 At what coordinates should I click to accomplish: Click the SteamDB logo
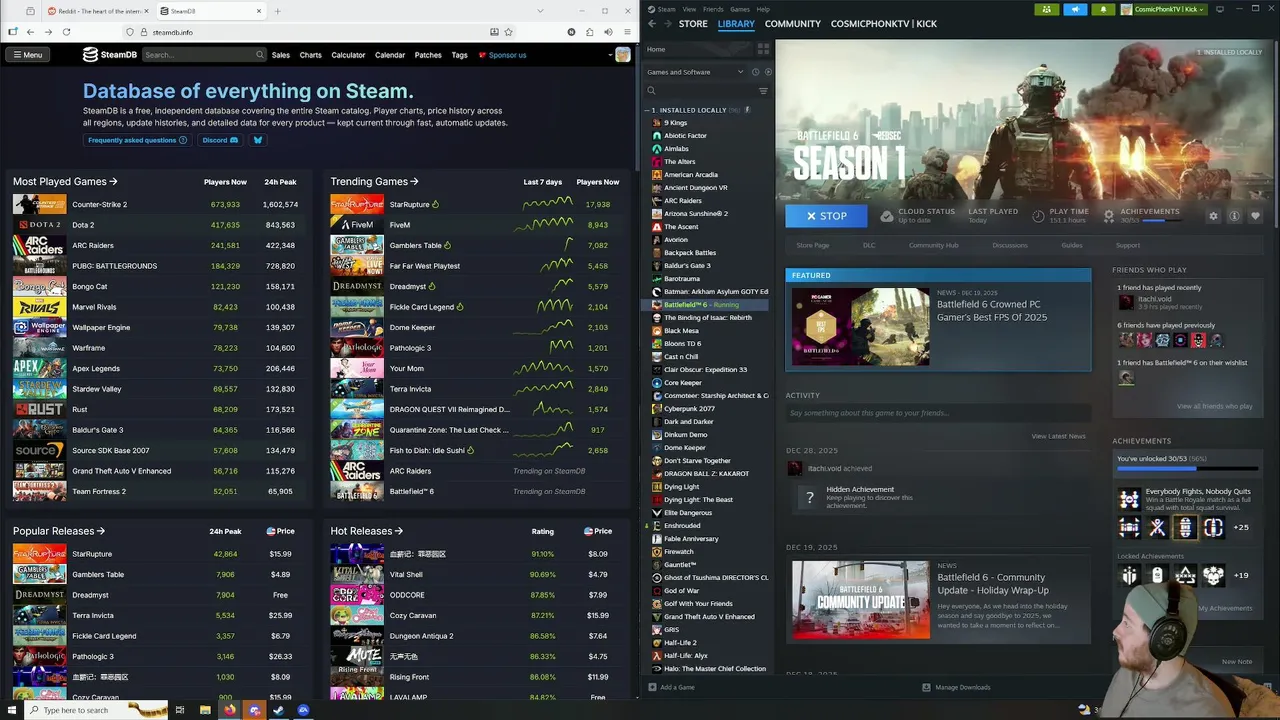pyautogui.click(x=110, y=55)
